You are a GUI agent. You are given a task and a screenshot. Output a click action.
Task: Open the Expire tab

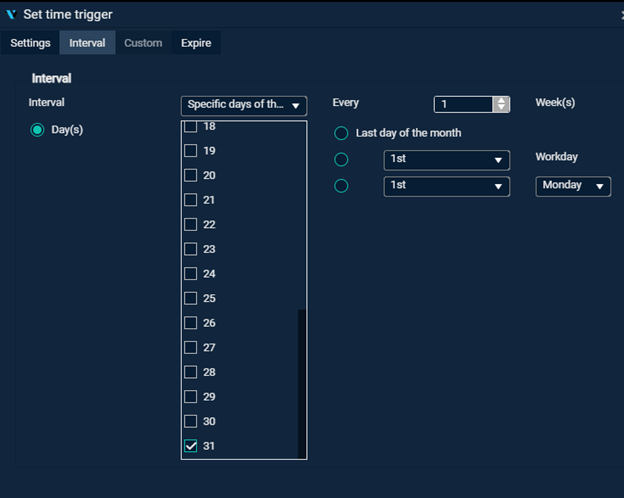pos(196,43)
